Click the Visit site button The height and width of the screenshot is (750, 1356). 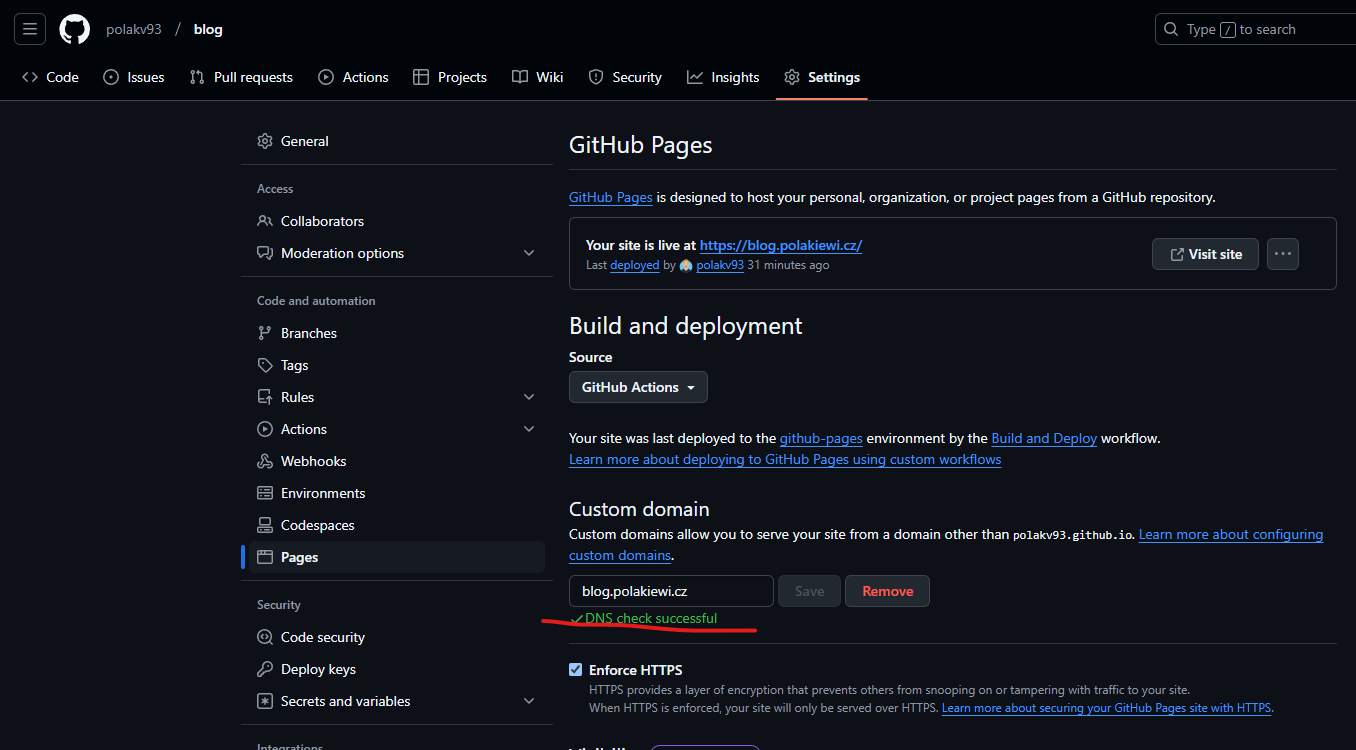[1205, 254]
